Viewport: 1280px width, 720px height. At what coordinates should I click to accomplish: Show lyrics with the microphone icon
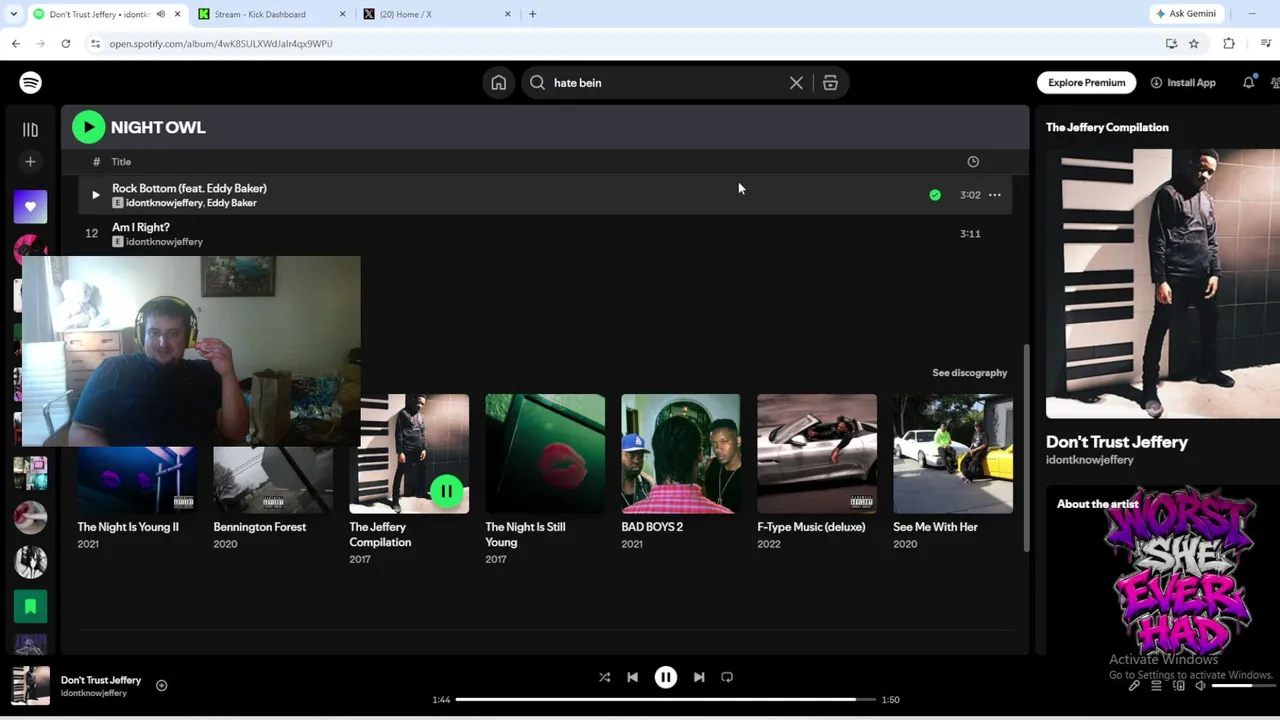1134,686
